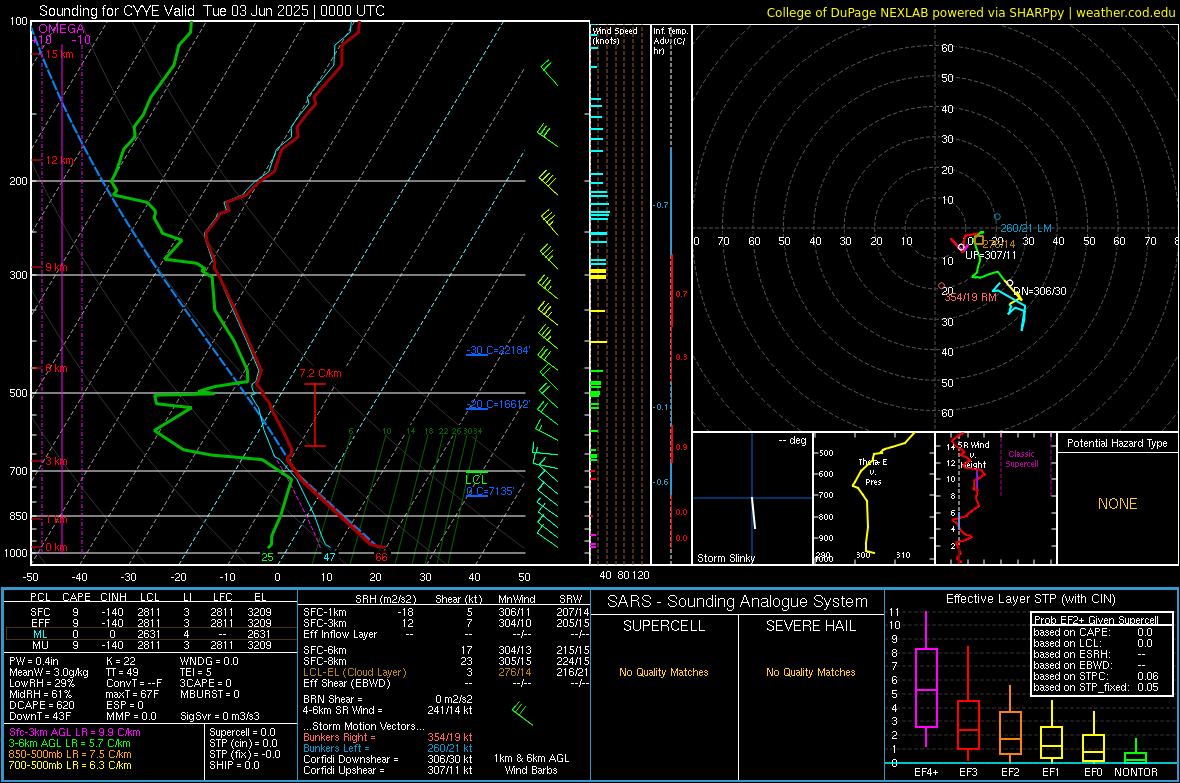The image size is (1180, 783).
Task: Click the 'based on STPC:' row
Action: (1096, 676)
